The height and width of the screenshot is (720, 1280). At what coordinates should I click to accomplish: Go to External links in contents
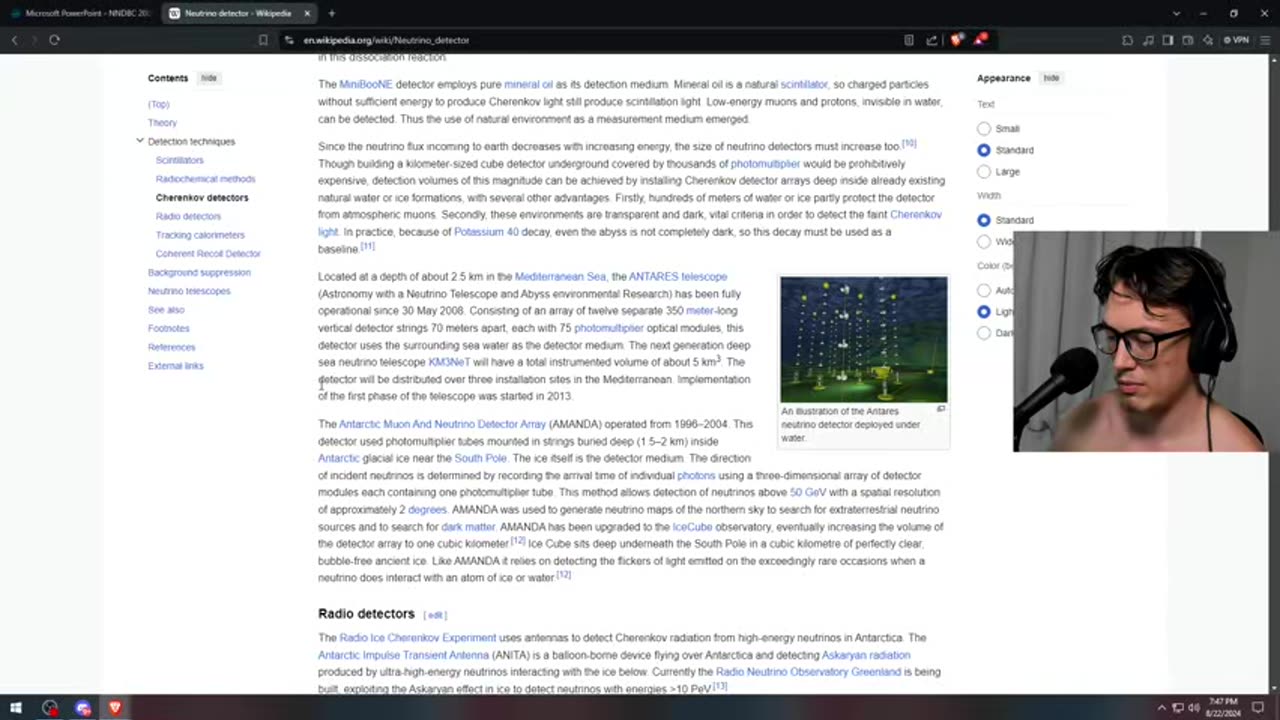(176, 366)
